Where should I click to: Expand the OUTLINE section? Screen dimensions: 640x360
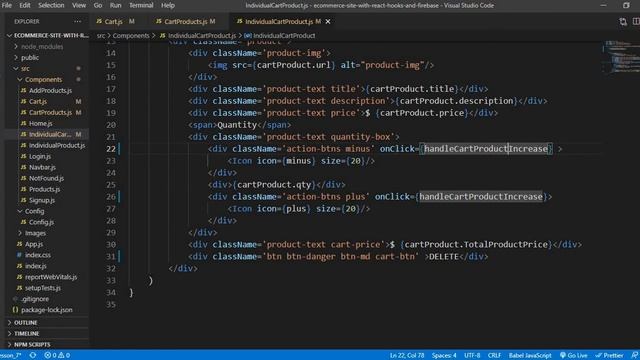coord(25,322)
